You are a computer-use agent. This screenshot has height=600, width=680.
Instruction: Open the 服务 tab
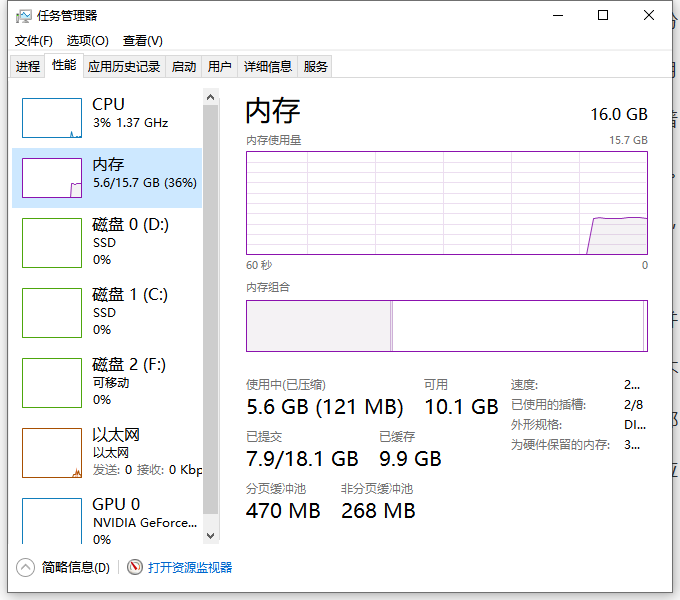316,67
